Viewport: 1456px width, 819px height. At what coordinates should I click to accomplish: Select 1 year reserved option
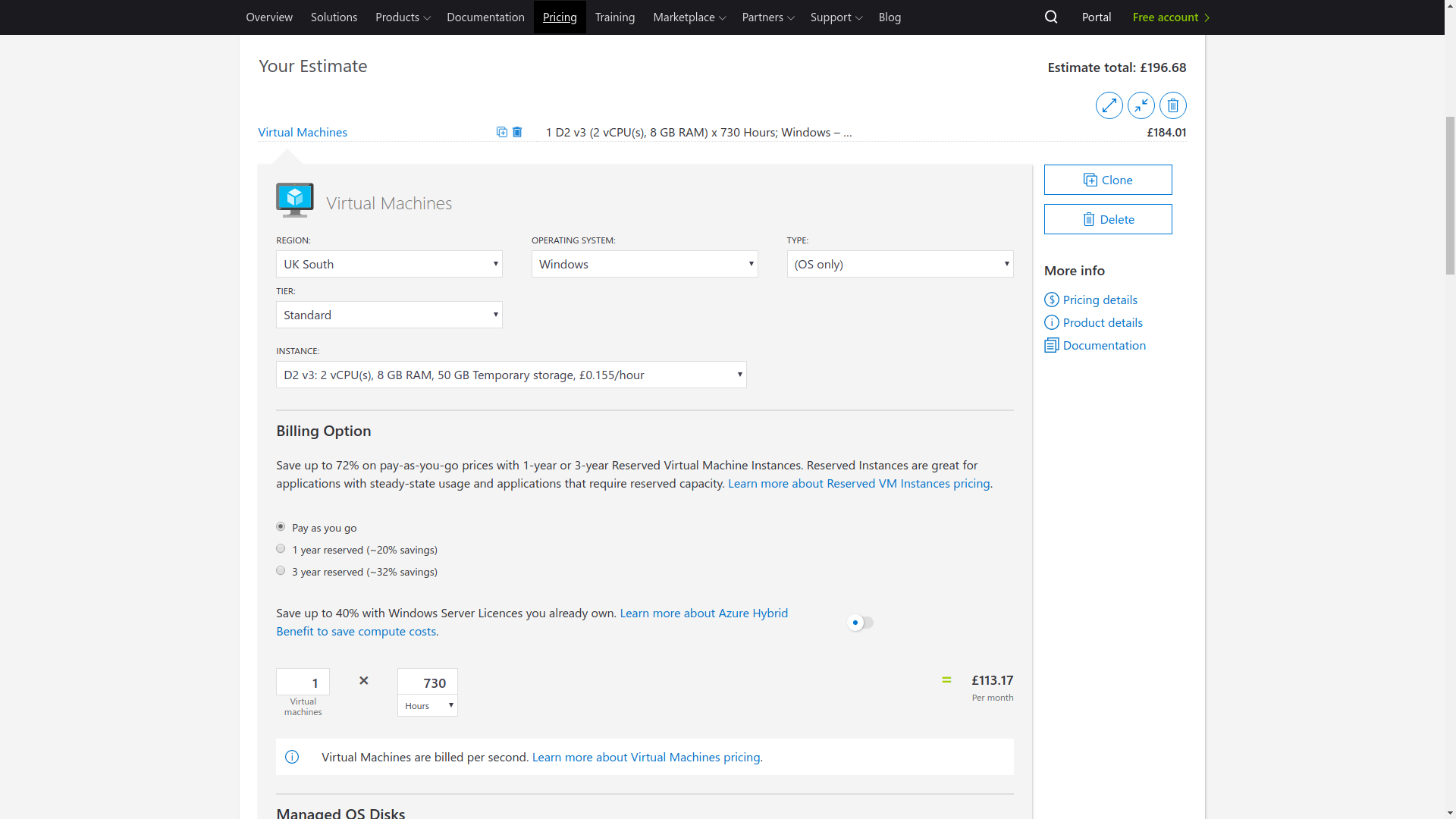click(281, 548)
